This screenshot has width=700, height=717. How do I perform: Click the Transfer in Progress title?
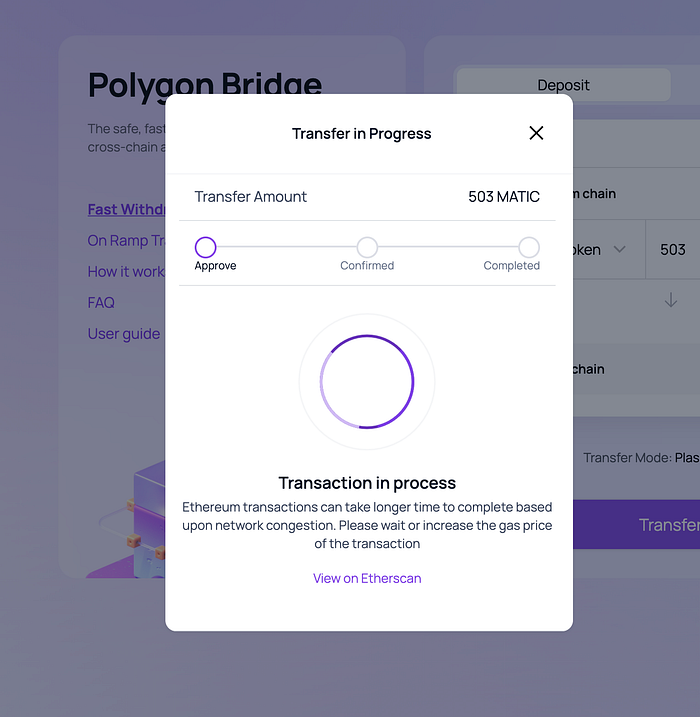[x=361, y=134]
